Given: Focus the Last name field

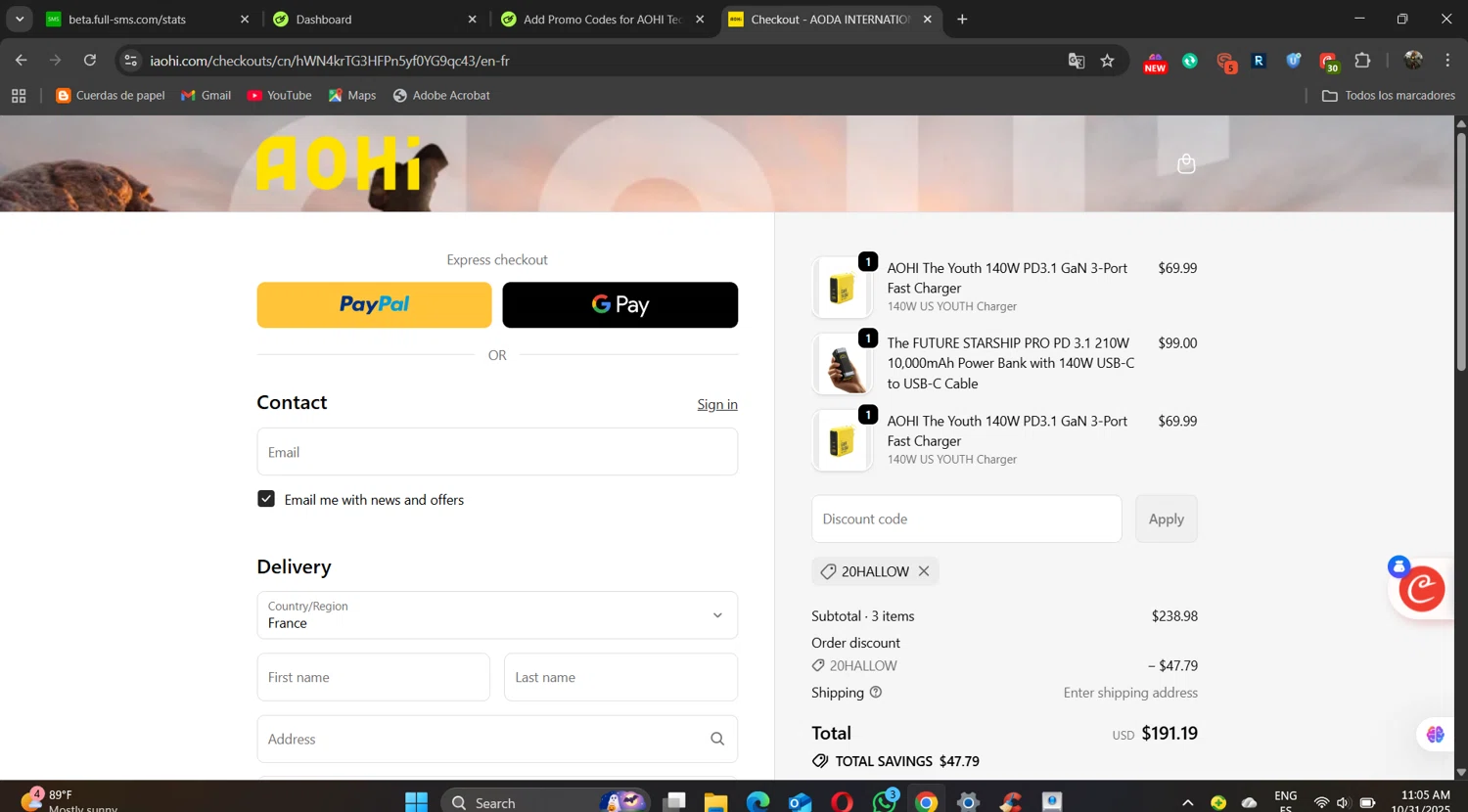Looking at the screenshot, I should 621,677.
